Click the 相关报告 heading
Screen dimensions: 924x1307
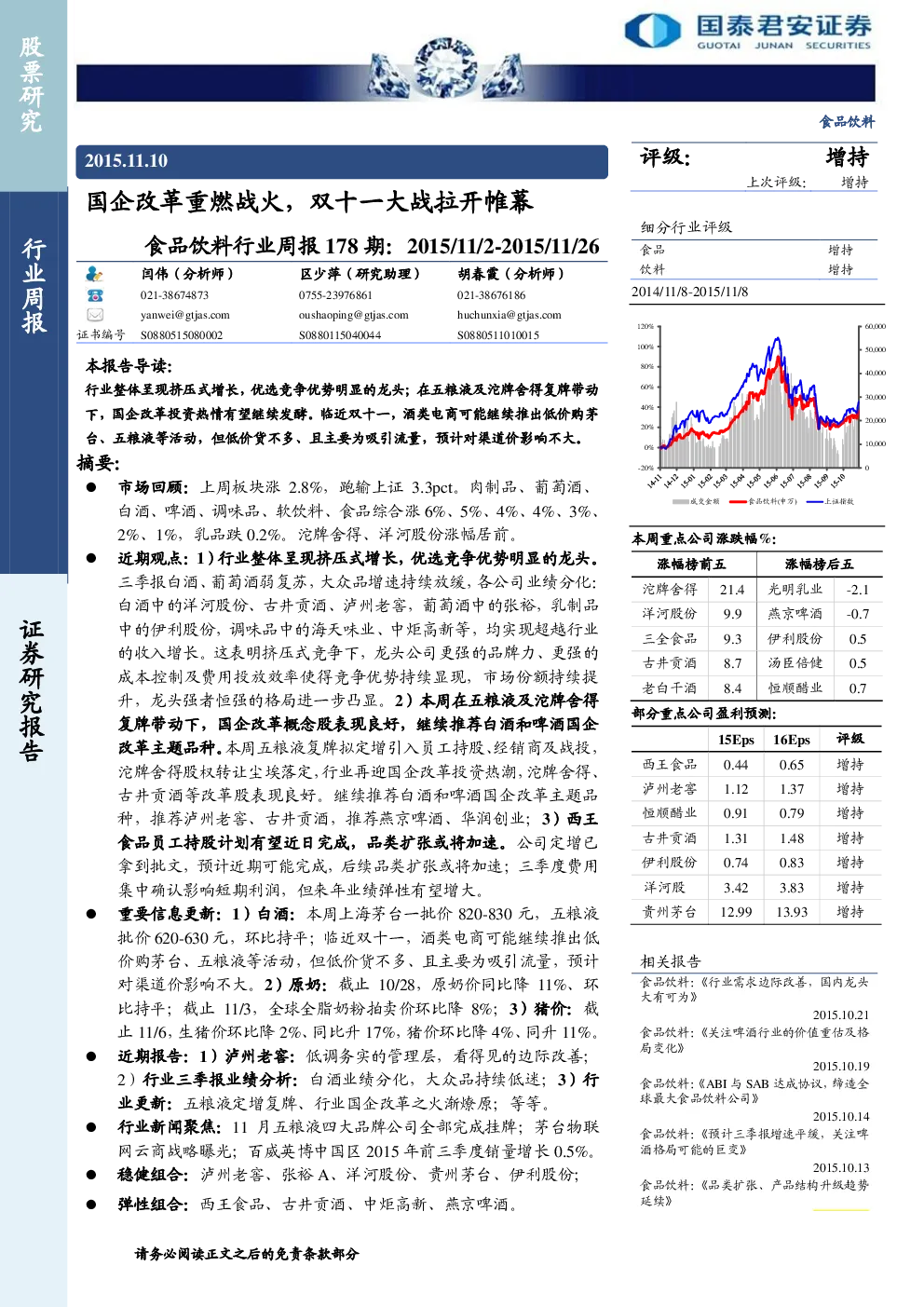point(671,961)
